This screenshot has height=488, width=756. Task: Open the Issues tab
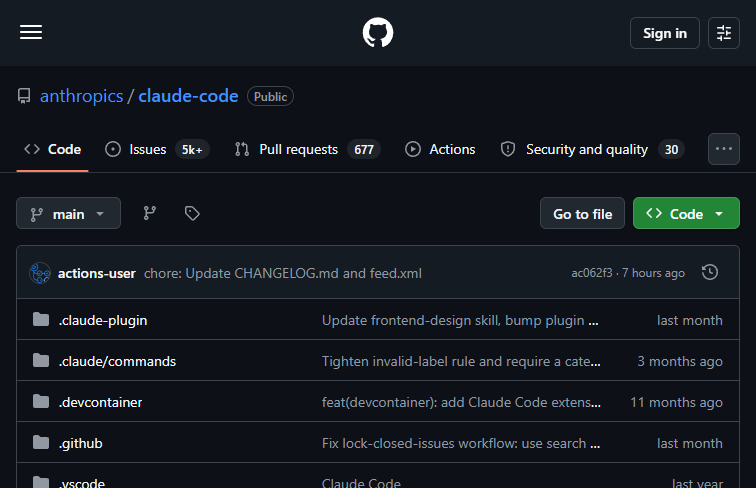(157, 149)
